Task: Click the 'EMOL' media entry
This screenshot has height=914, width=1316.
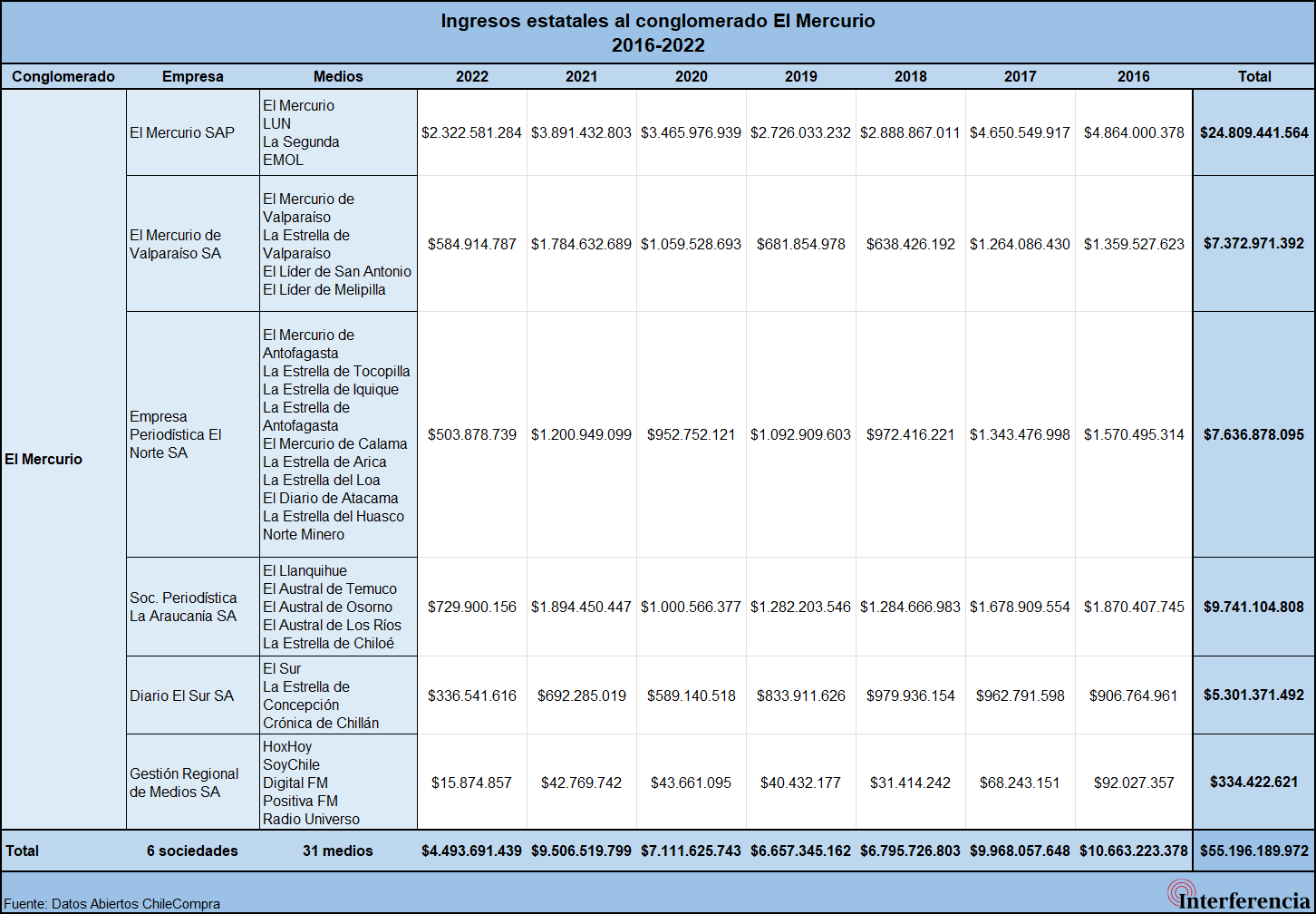Action: click(283, 160)
